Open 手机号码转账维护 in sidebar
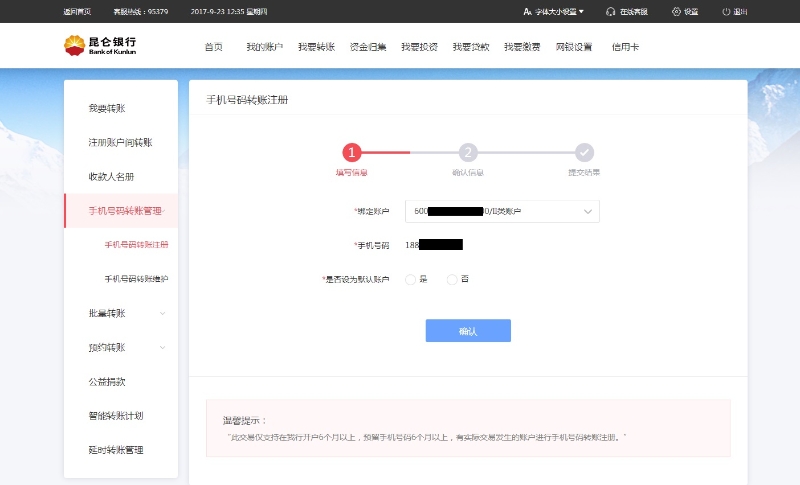This screenshot has width=800, height=485. pos(136,278)
